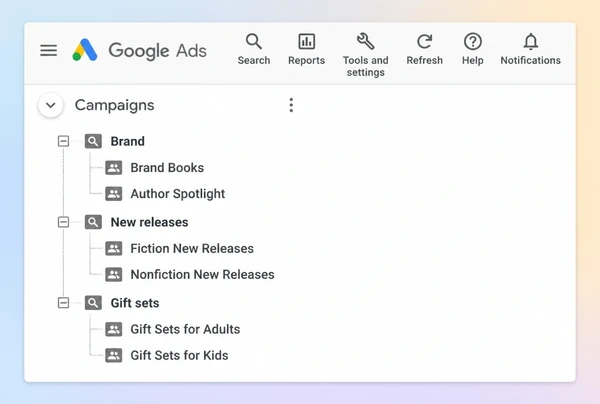The image size is (600, 404).
Task: Click the Campaigns heading text
Action: pyautogui.click(x=114, y=106)
